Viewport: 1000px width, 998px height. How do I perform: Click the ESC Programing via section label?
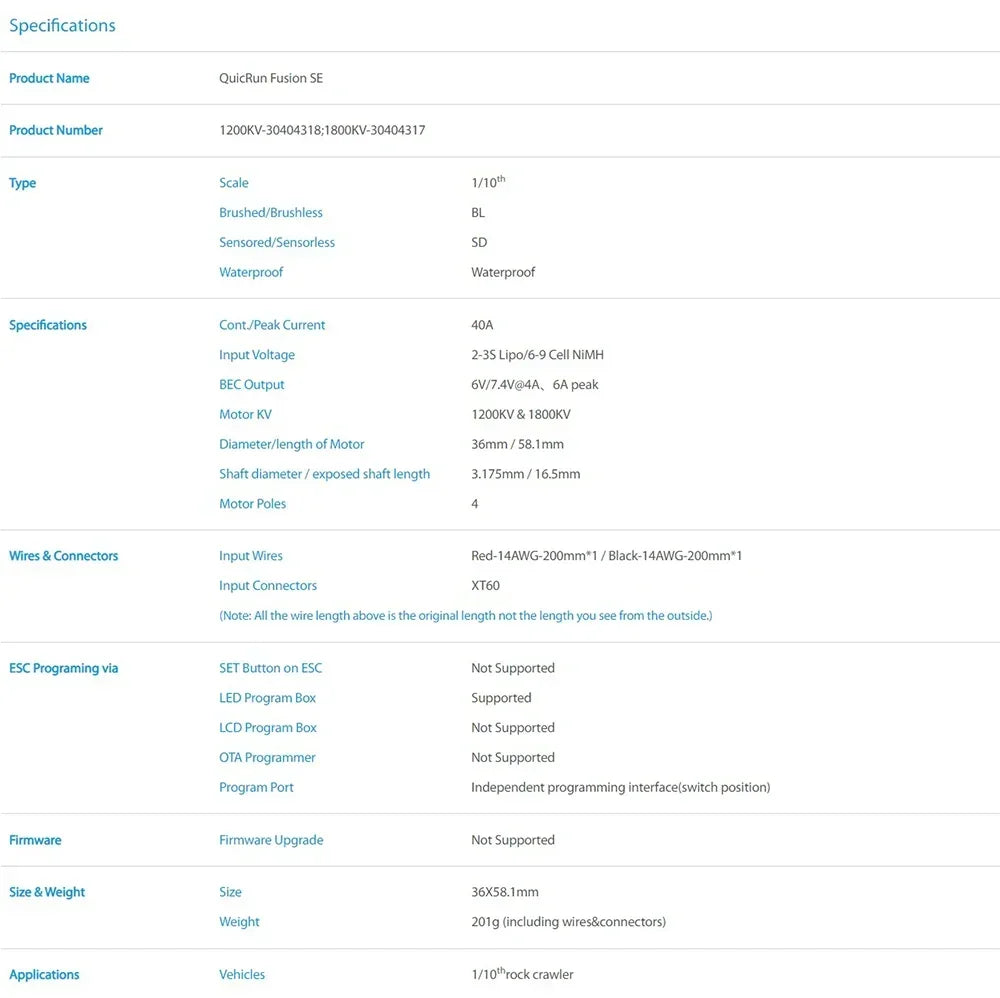[64, 668]
